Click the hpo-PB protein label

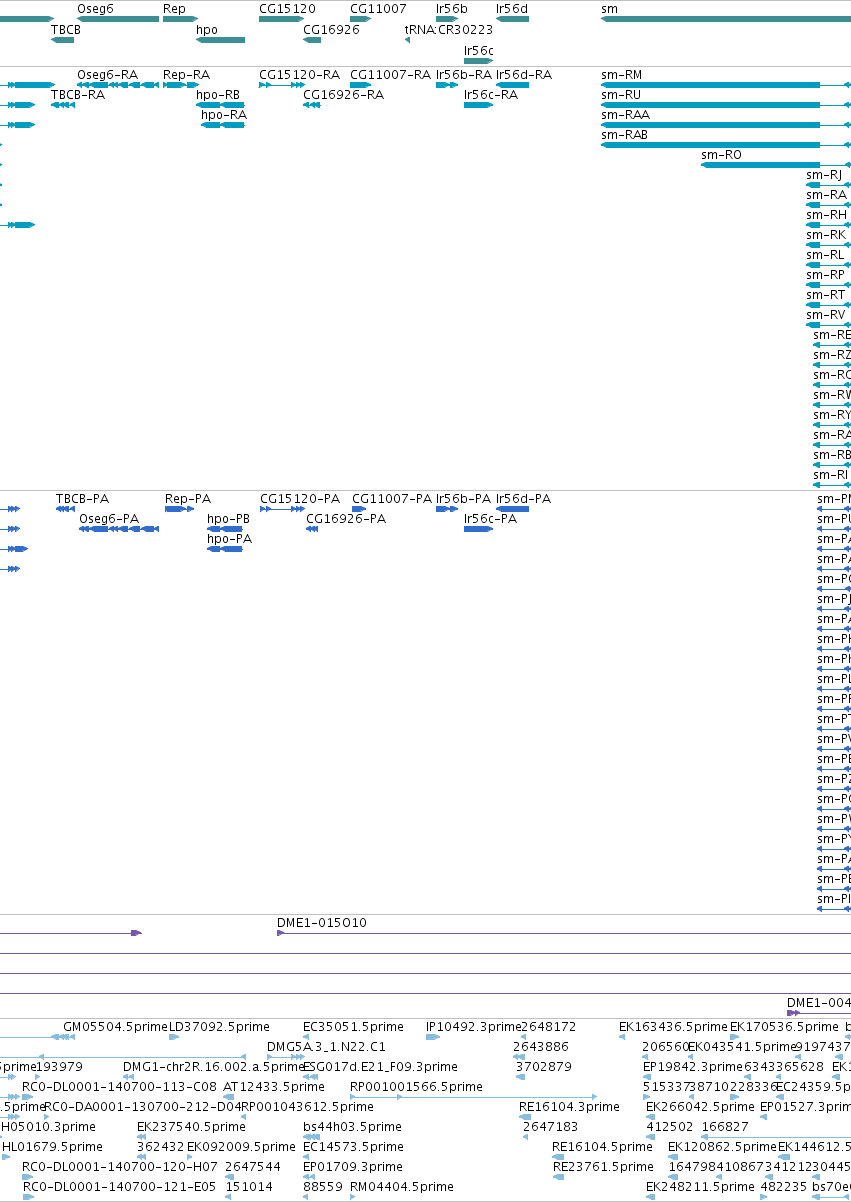(x=228, y=518)
